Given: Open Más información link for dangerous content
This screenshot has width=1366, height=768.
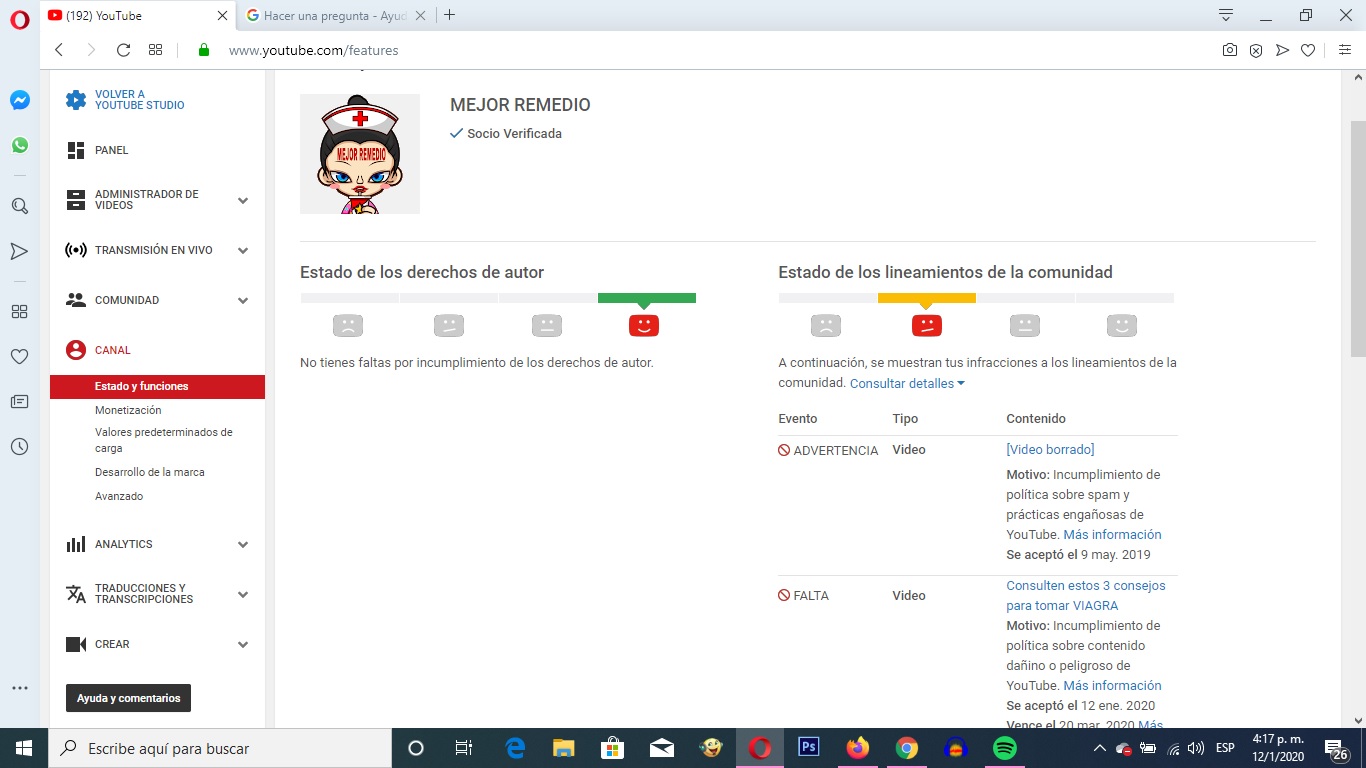Looking at the screenshot, I should click(1112, 686).
